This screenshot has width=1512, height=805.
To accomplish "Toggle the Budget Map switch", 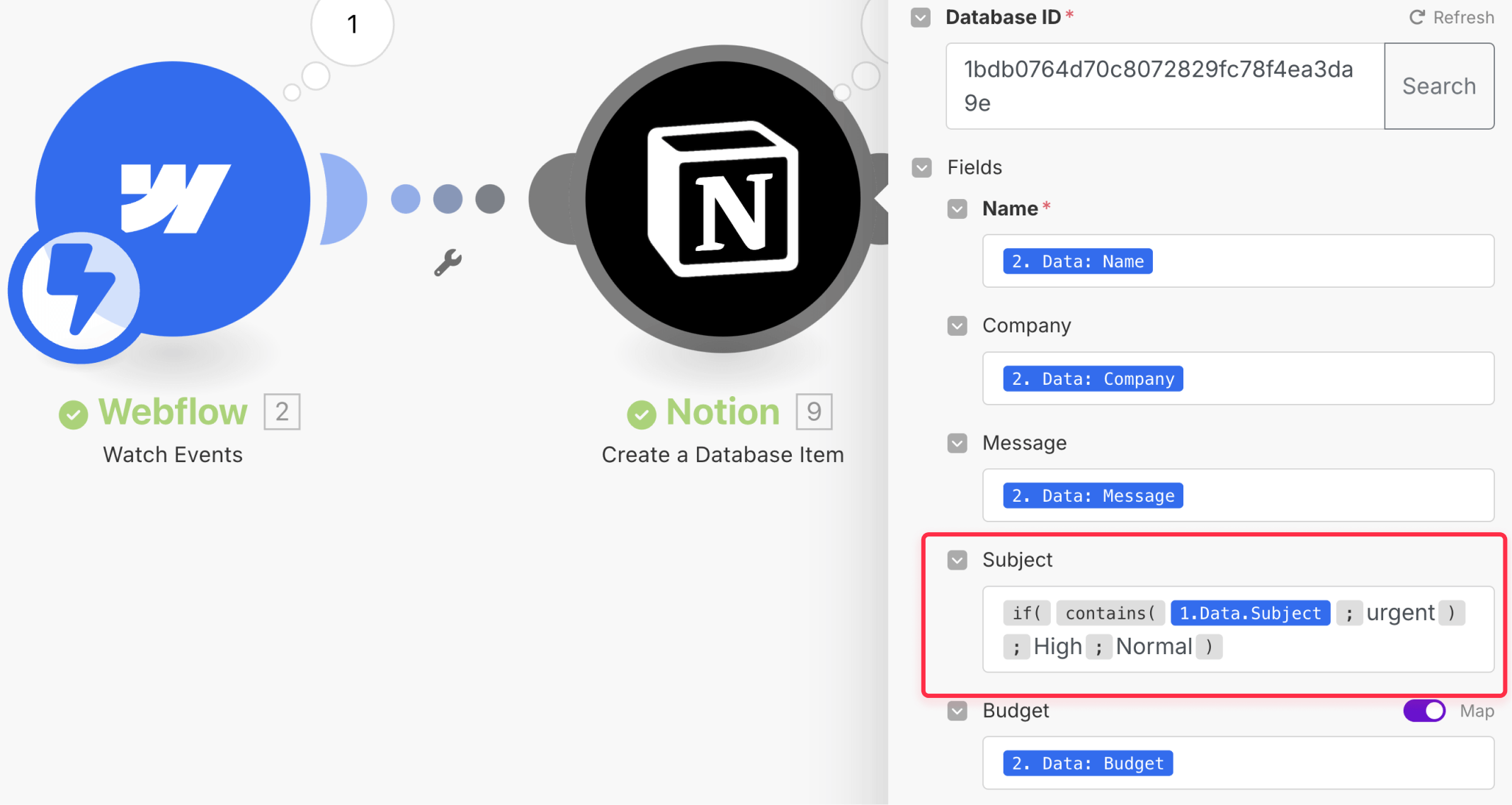I will [1424, 711].
